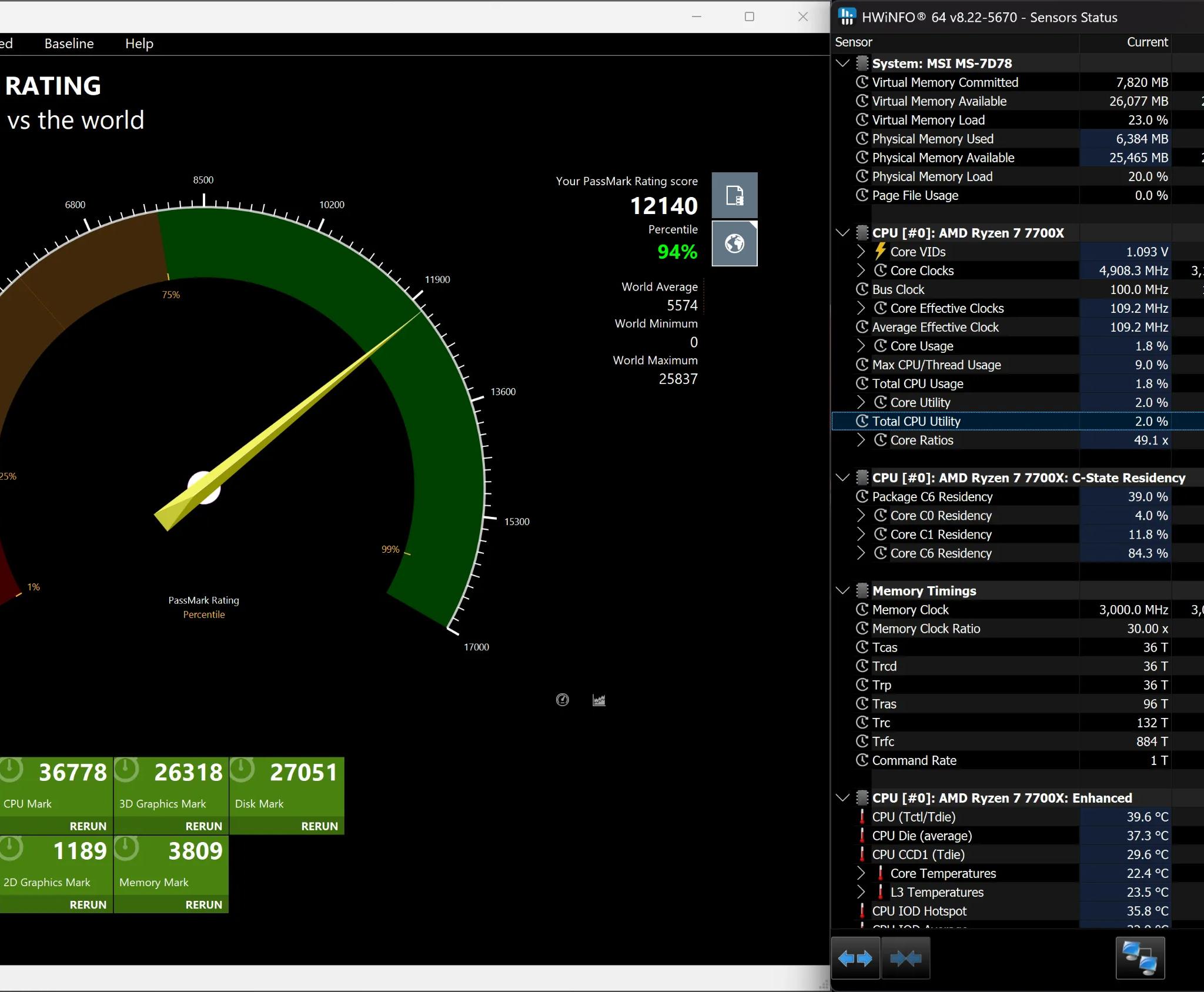Click the network computers remote monitoring icon
Image resolution: width=1204 pixels, height=992 pixels.
point(1139,959)
